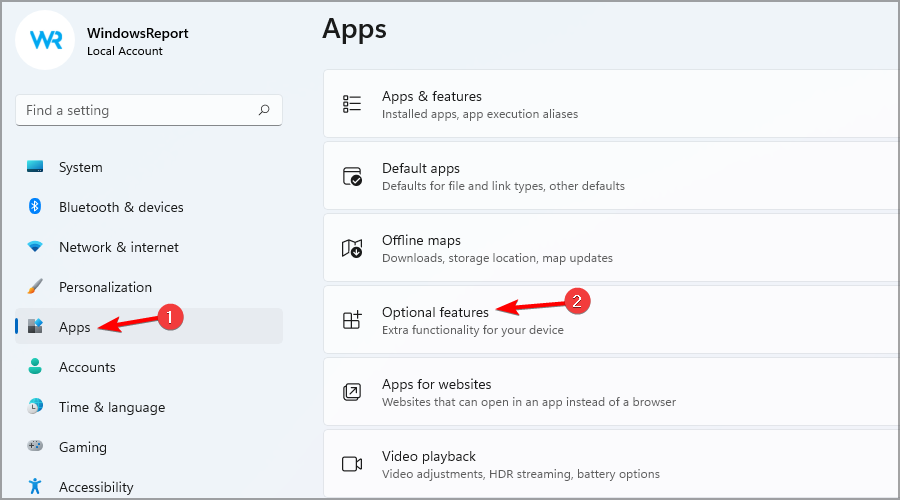Viewport: 900px width, 500px height.
Task: Click the Time & language globe icon
Action: pyautogui.click(x=35, y=407)
